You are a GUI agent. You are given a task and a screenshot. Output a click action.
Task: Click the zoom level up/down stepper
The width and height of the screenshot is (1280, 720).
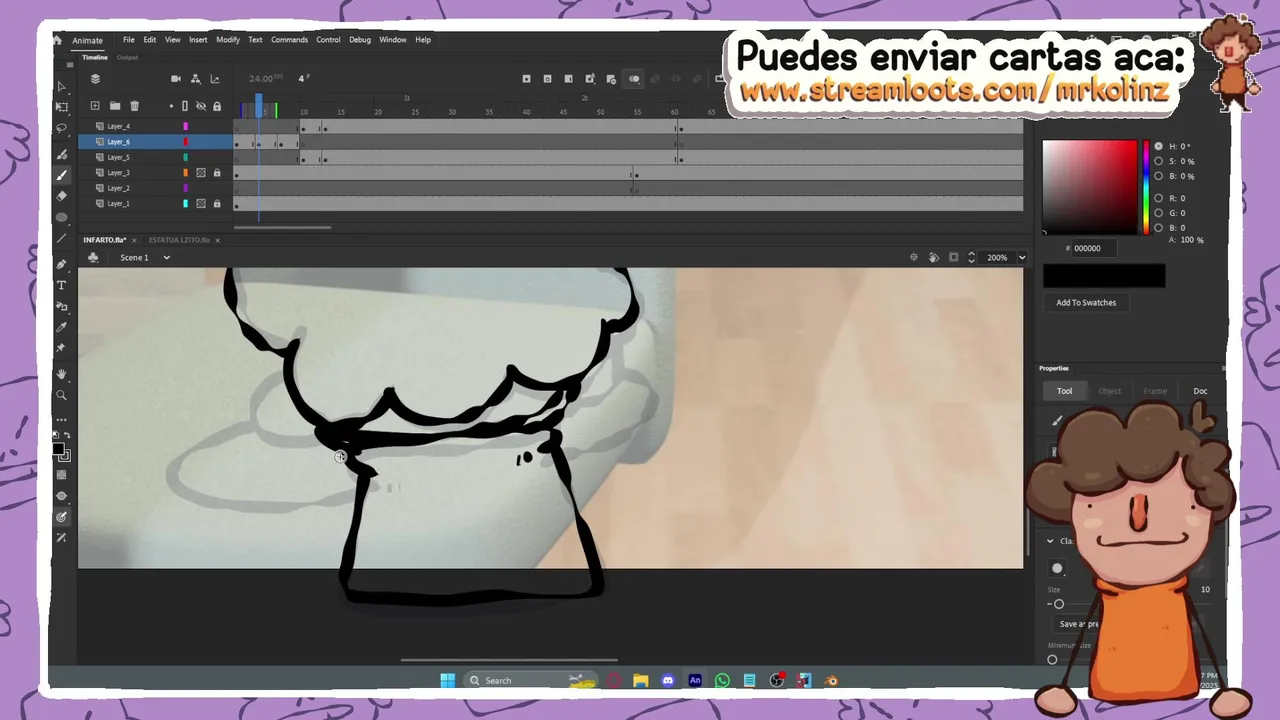(971, 257)
